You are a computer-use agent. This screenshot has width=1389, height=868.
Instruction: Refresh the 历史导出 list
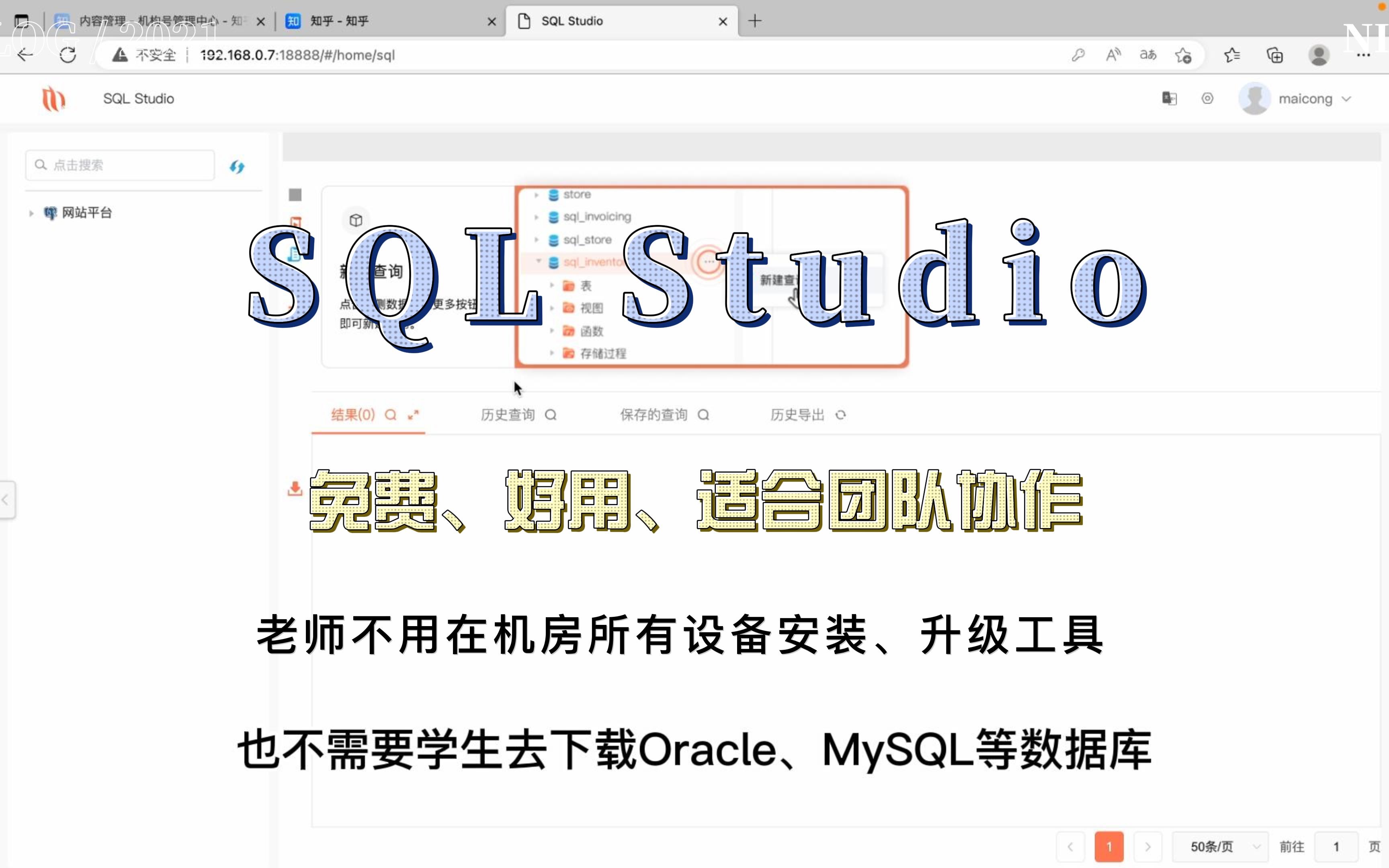click(840, 414)
